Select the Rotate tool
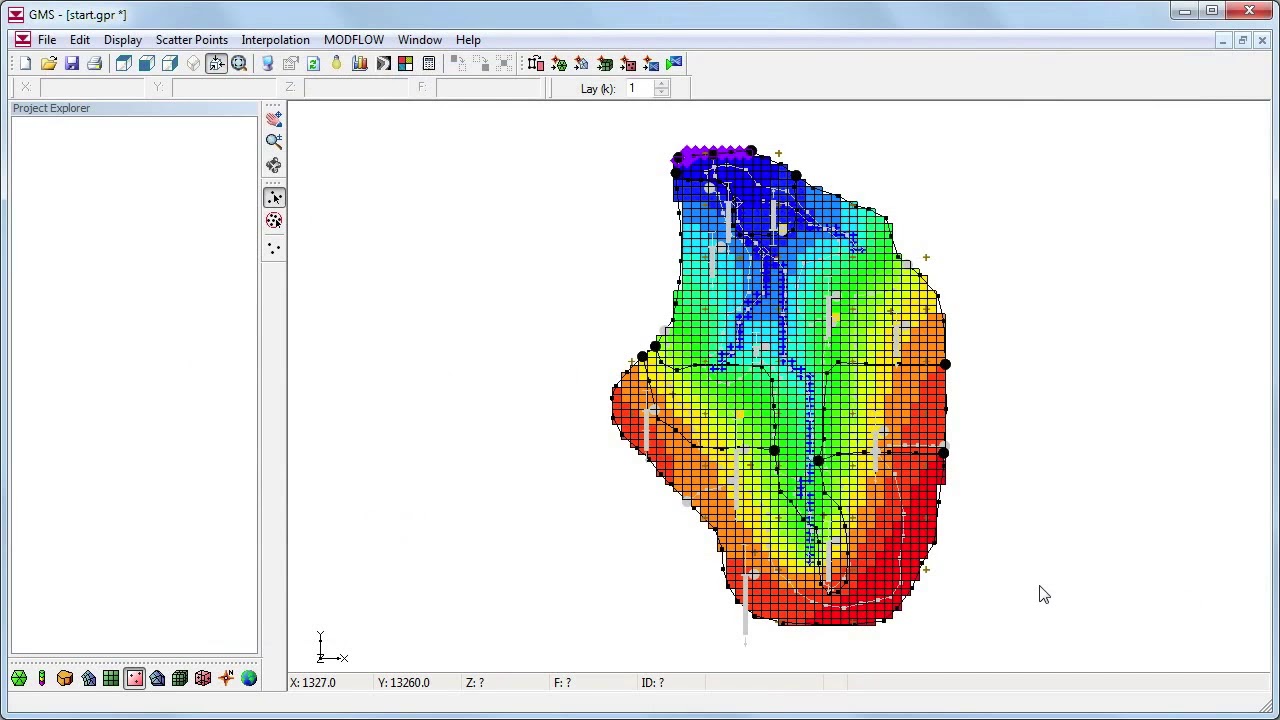The image size is (1280, 720). [x=274, y=165]
